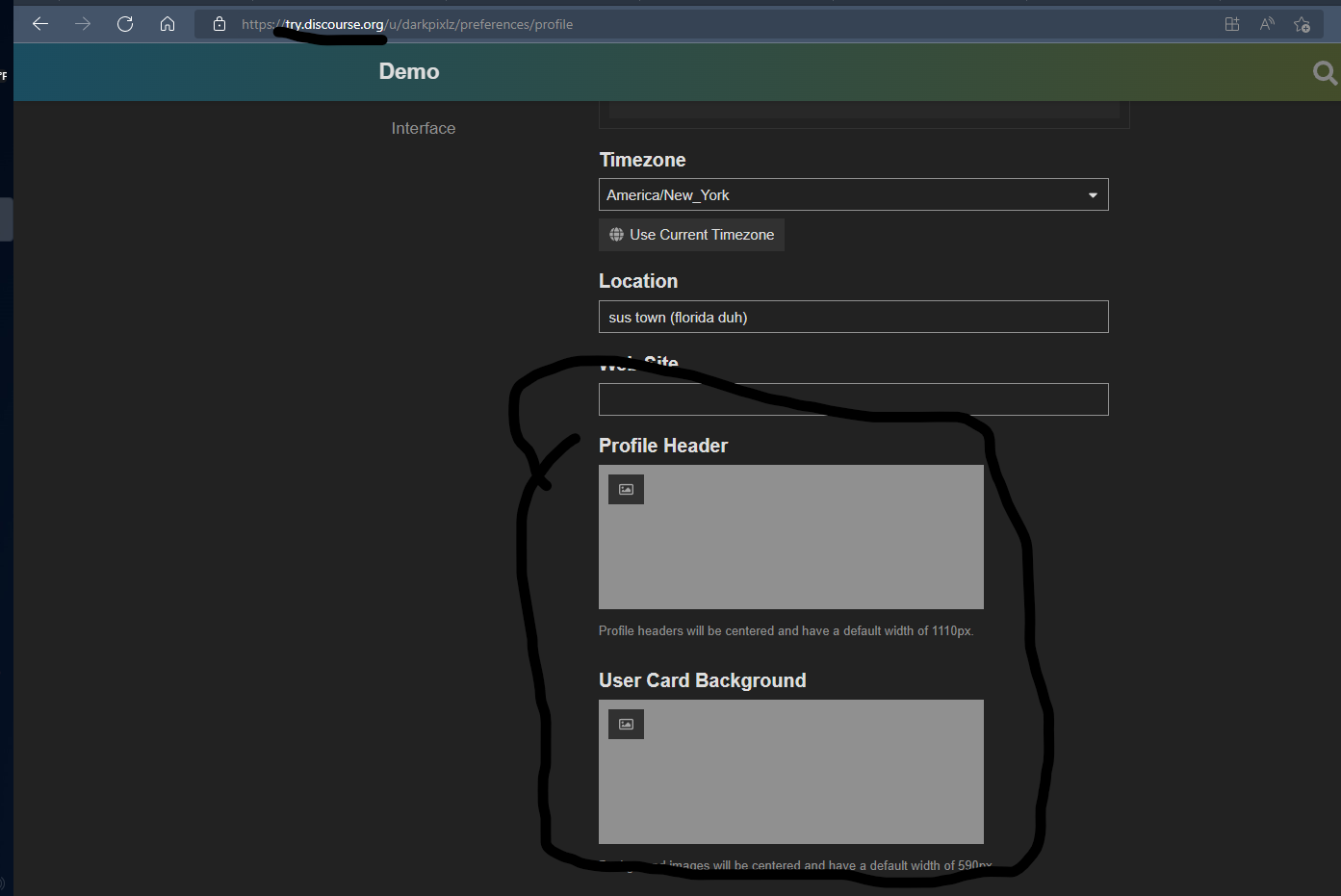View site permissions via the address bar icon
1341x896 pixels.
[219, 24]
